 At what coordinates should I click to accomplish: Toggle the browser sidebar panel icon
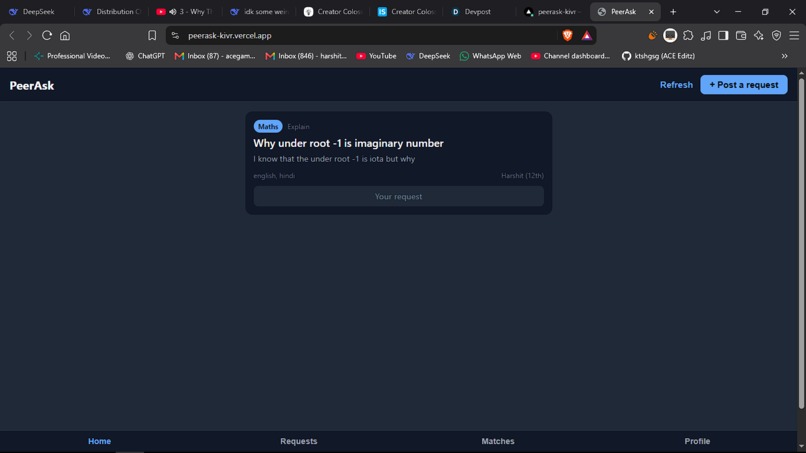(723, 35)
